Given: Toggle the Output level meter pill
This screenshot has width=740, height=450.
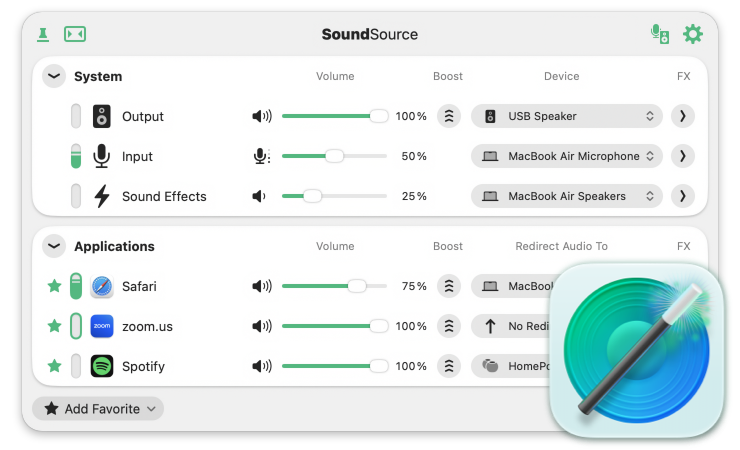Looking at the screenshot, I should coord(76,116).
